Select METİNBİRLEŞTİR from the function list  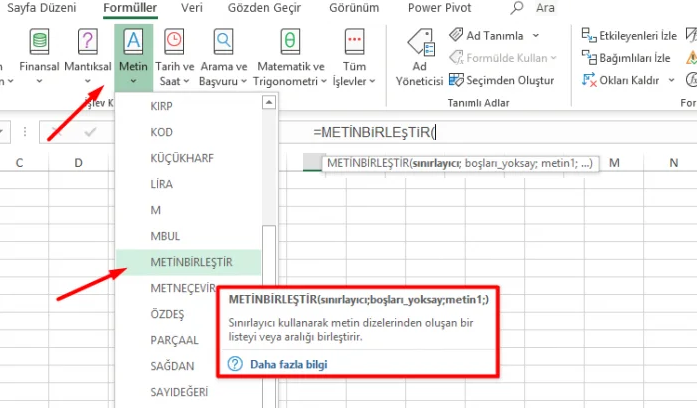pos(190,262)
